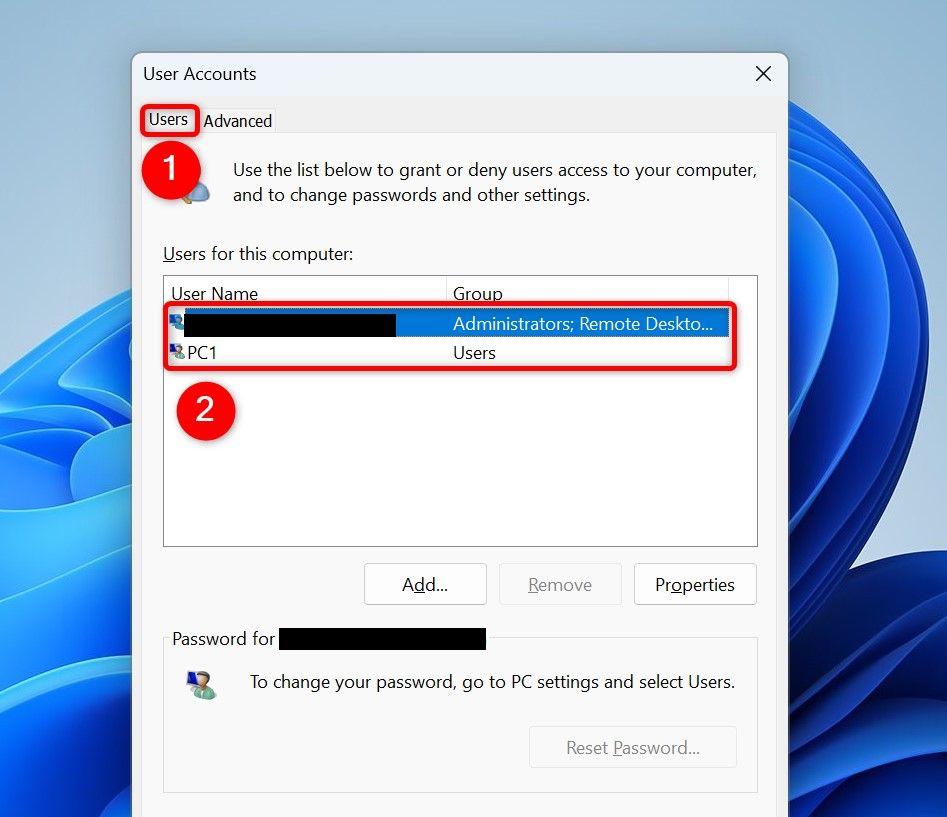This screenshot has width=947, height=817.
Task: Switch to the Advanced tab
Action: click(x=237, y=120)
